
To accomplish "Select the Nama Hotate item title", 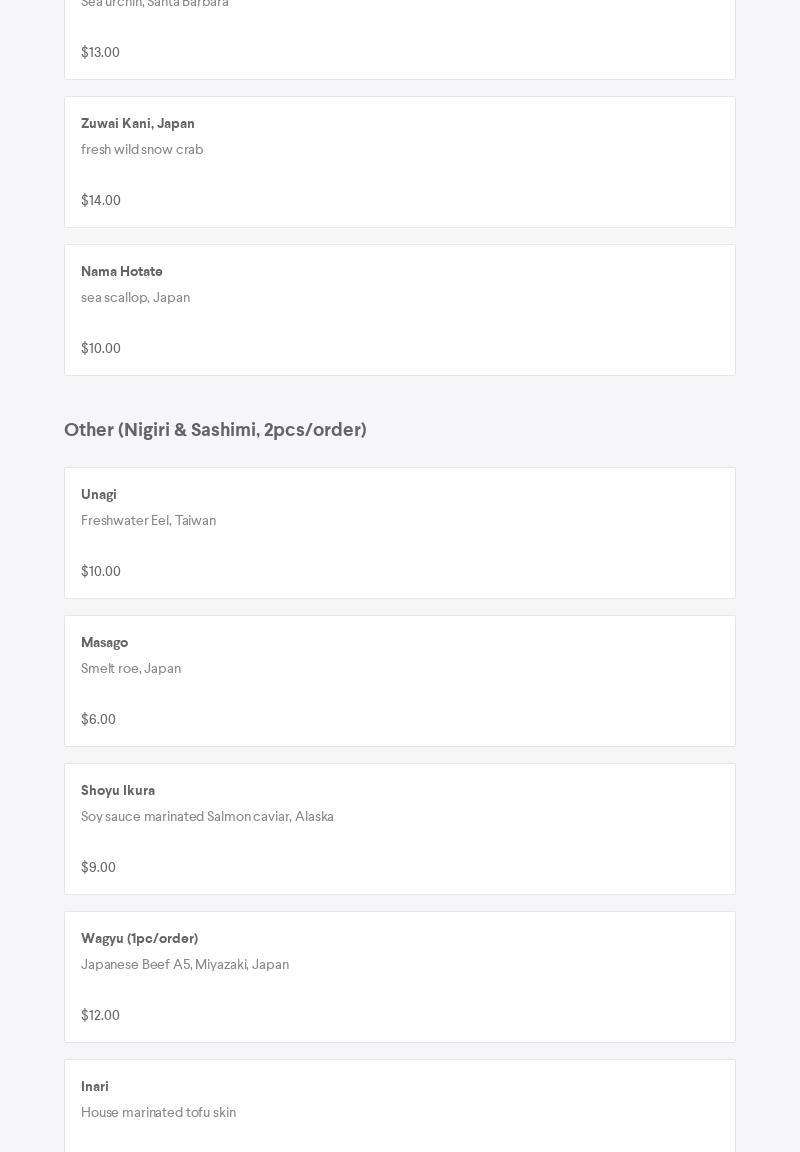I will click(x=122, y=272).
